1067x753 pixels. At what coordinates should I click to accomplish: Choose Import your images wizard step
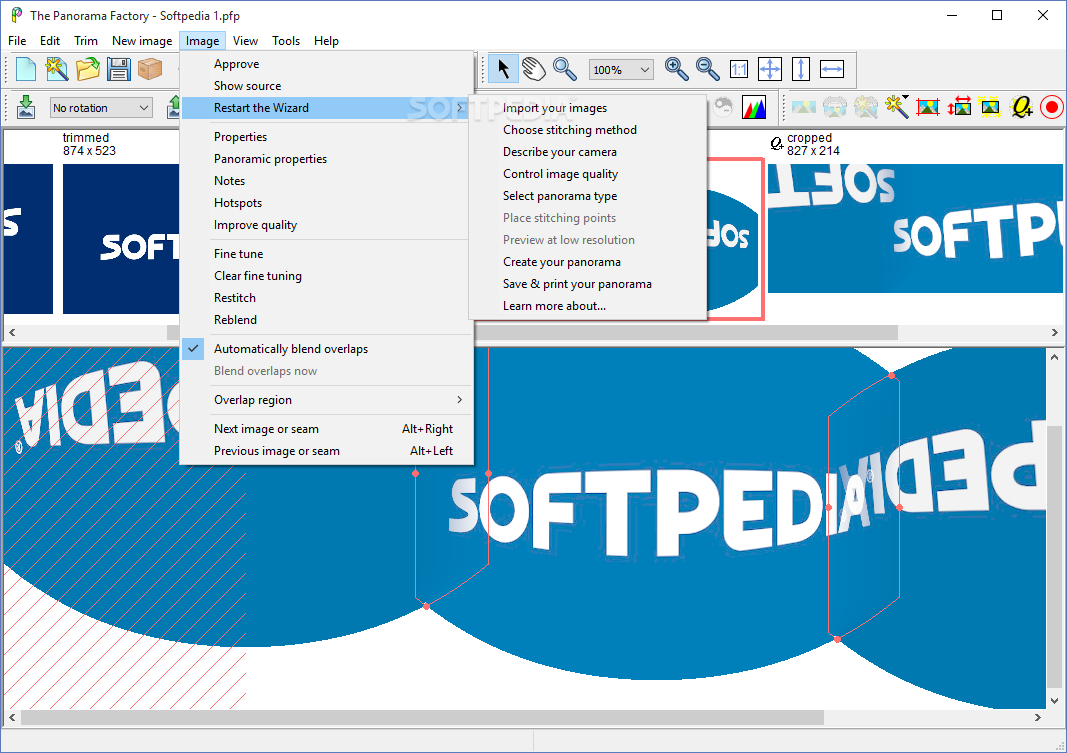point(588,107)
